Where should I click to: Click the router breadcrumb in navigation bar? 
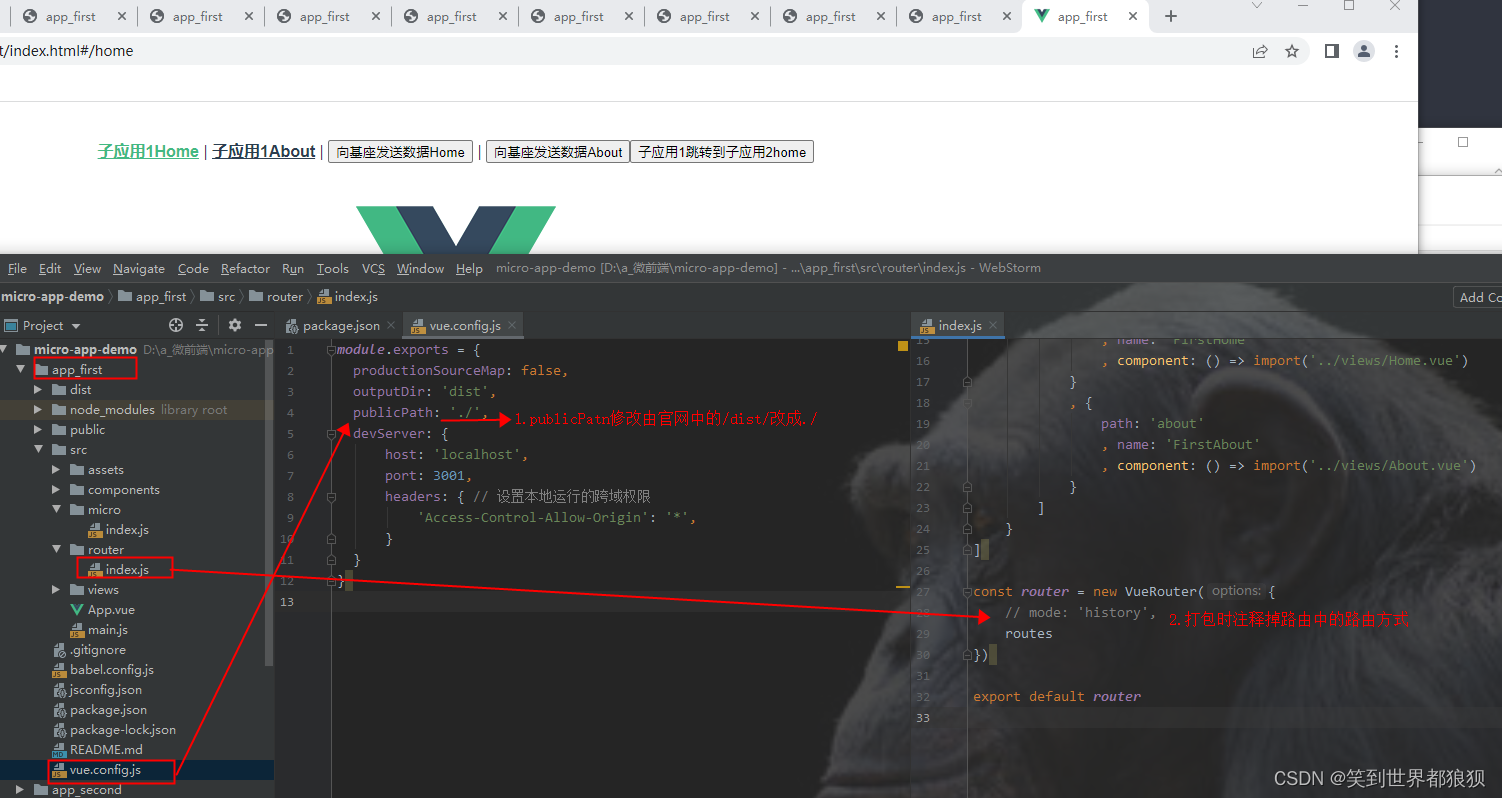[x=276, y=297]
